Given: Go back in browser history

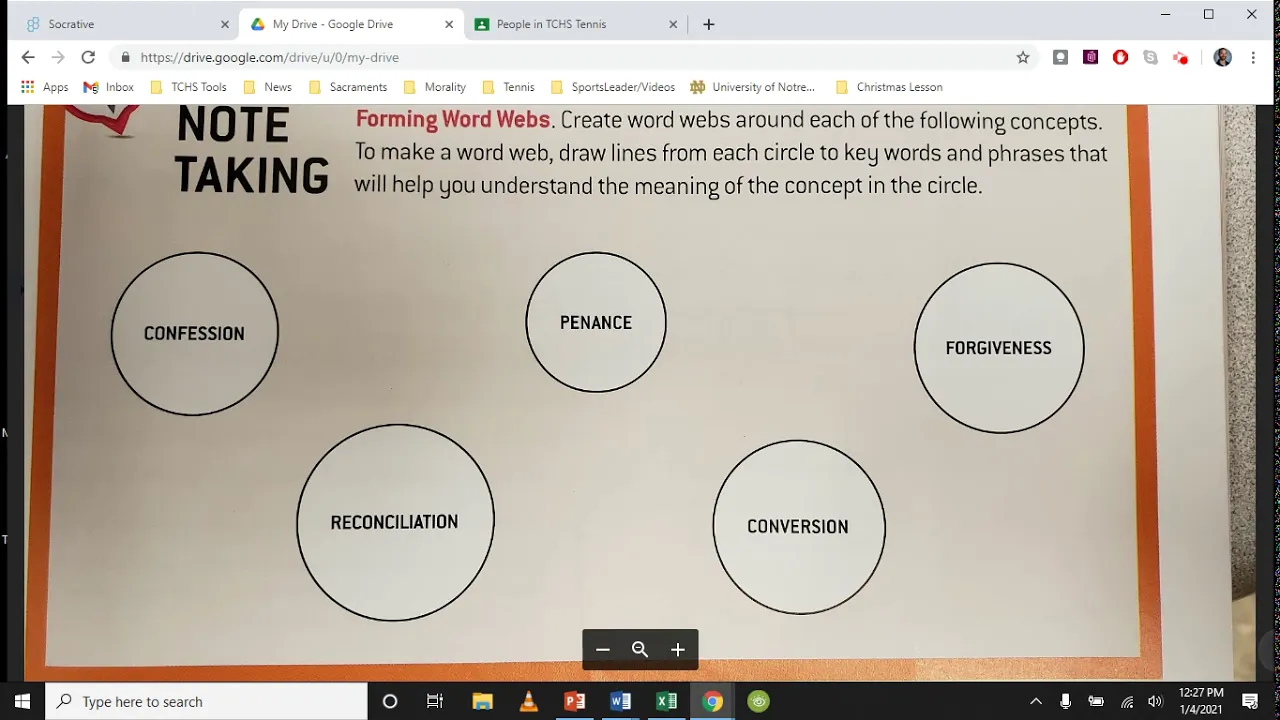Looking at the screenshot, I should pos(28,57).
